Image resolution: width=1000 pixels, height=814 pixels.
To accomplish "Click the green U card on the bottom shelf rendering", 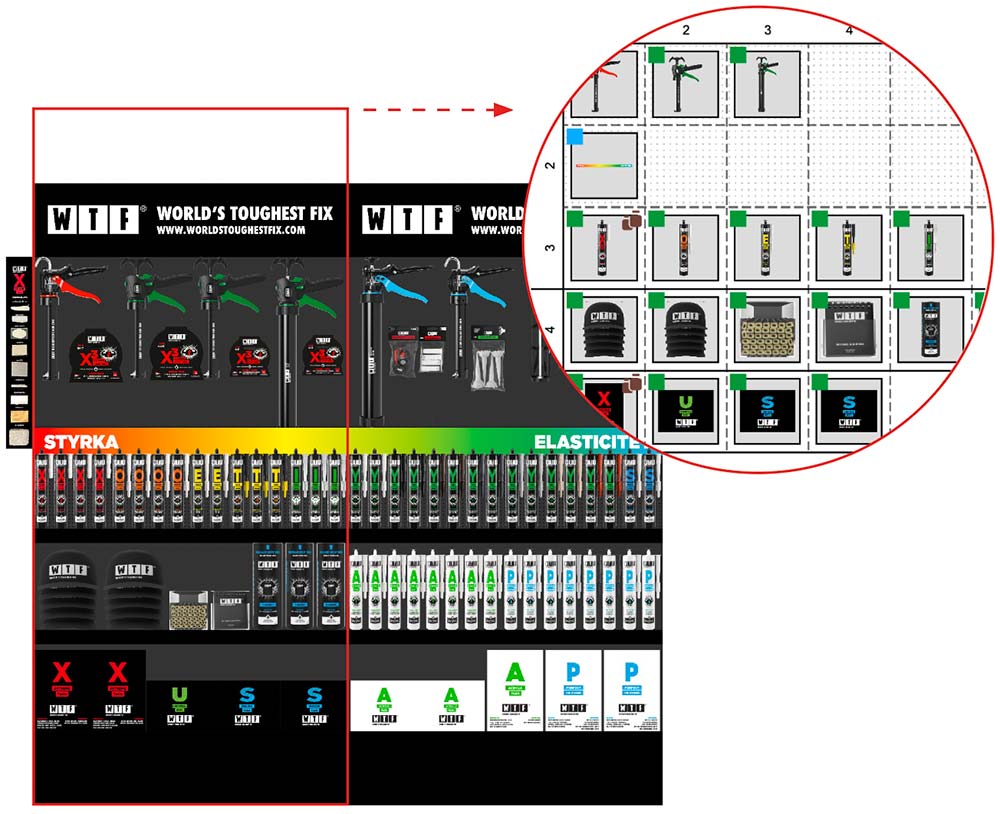I will (x=180, y=706).
